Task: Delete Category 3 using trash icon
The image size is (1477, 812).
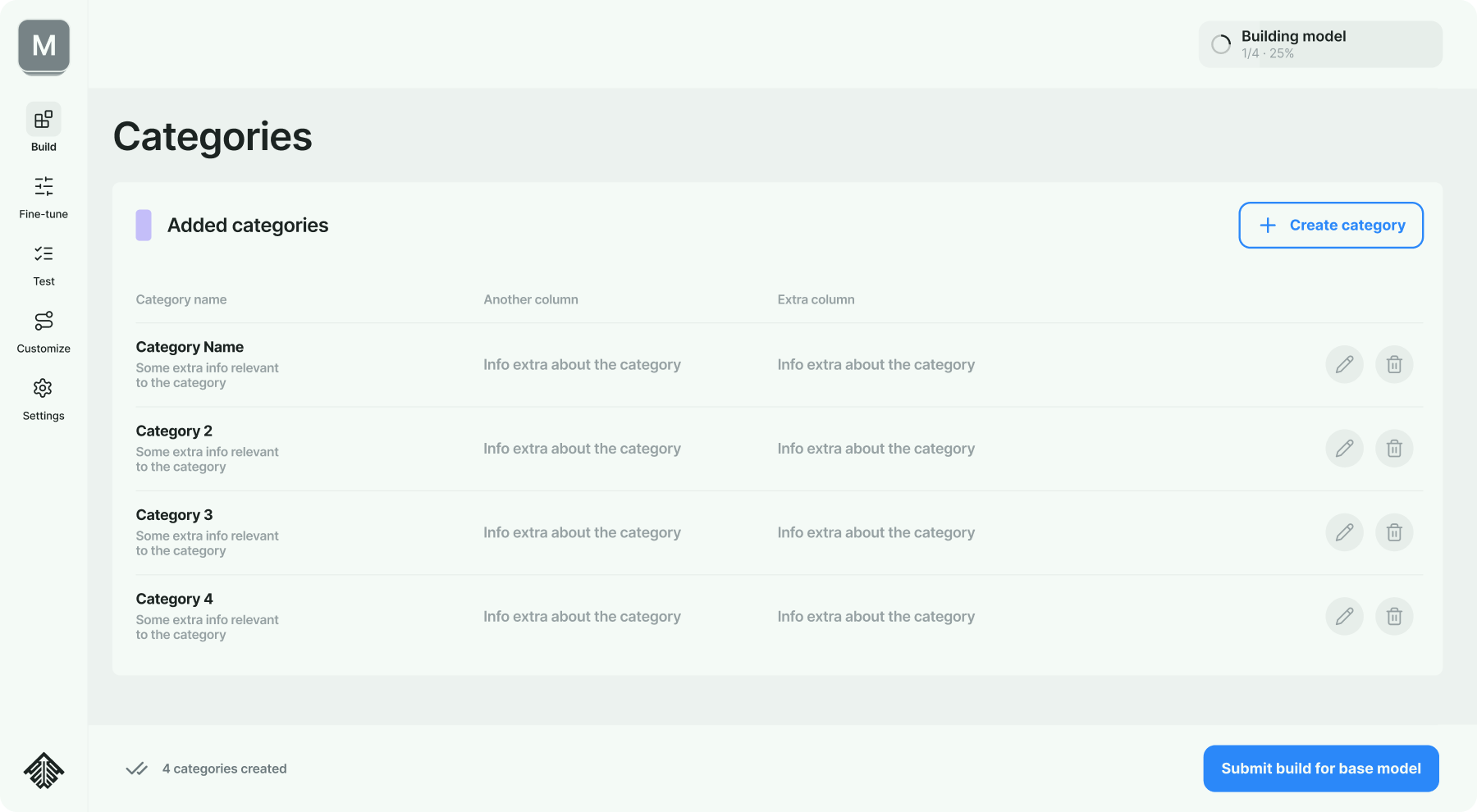Action: click(x=1394, y=532)
